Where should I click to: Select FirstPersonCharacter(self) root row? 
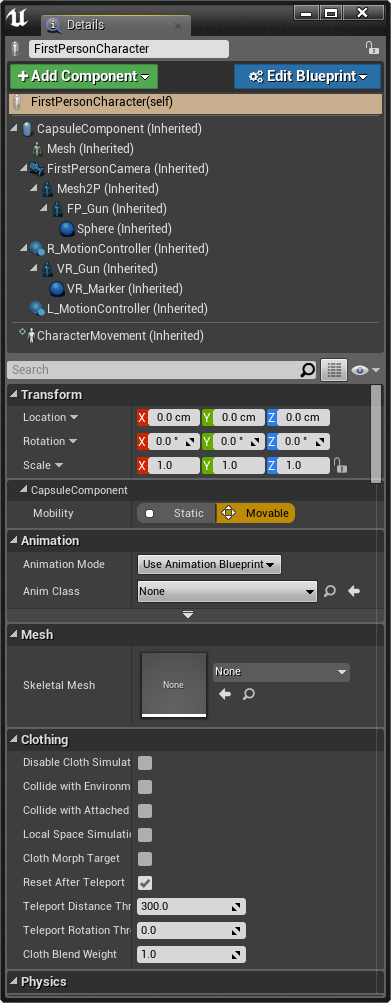click(196, 103)
